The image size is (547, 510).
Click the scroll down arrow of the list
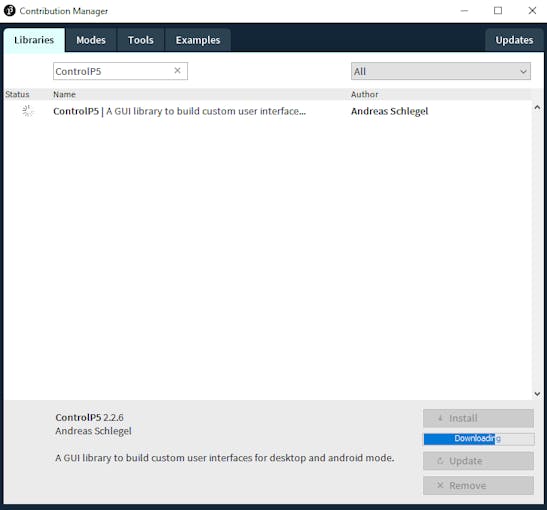tap(537, 393)
